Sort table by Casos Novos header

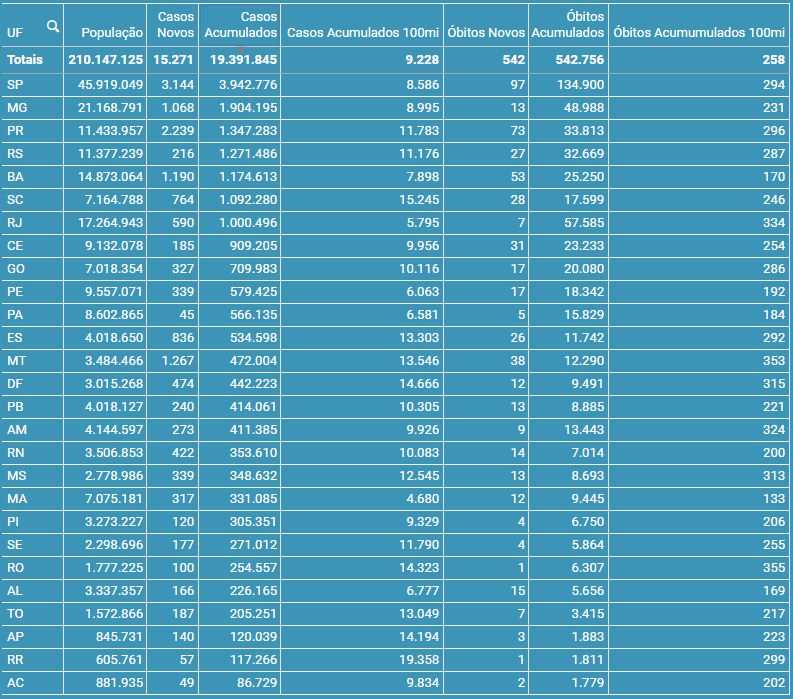176,25
